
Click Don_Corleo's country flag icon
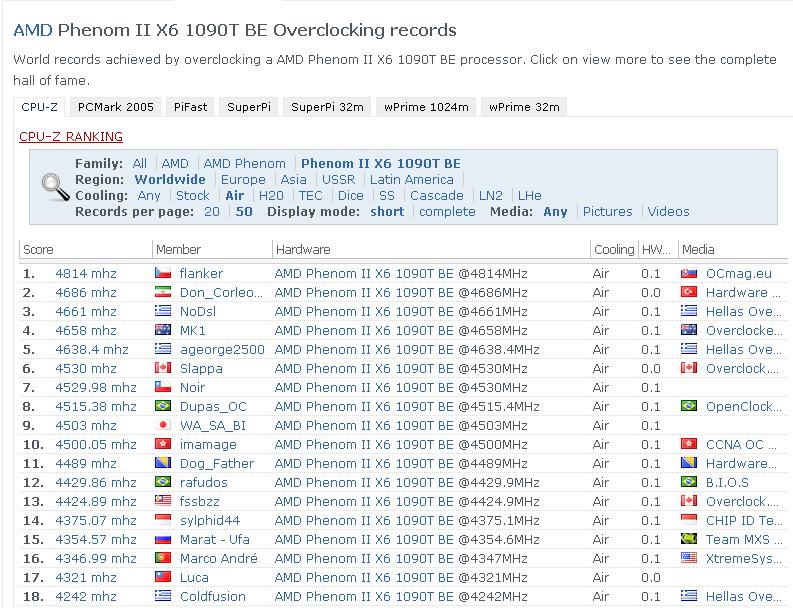(163, 292)
